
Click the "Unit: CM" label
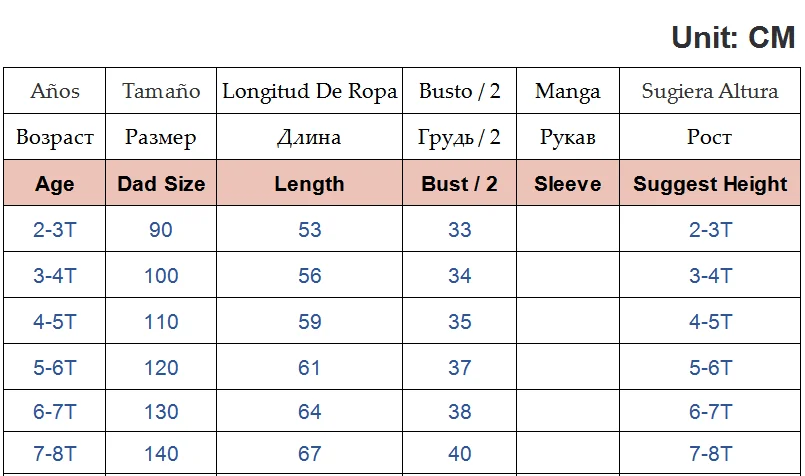click(x=733, y=38)
